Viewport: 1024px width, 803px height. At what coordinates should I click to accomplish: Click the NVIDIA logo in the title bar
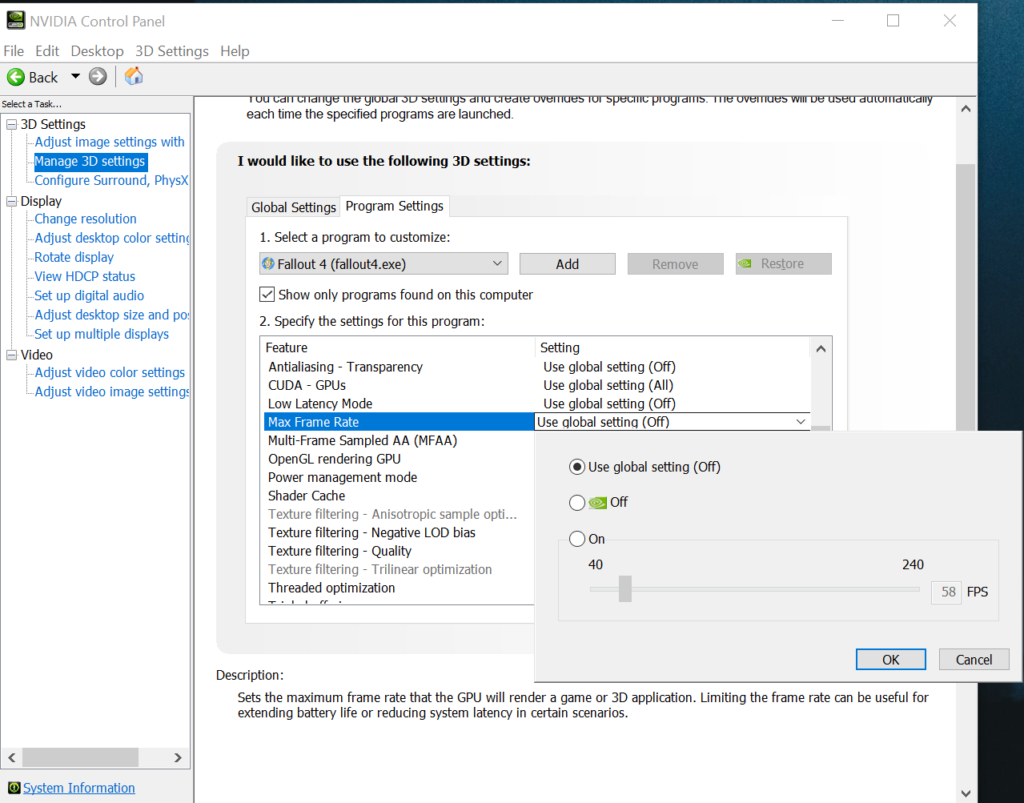(16, 20)
